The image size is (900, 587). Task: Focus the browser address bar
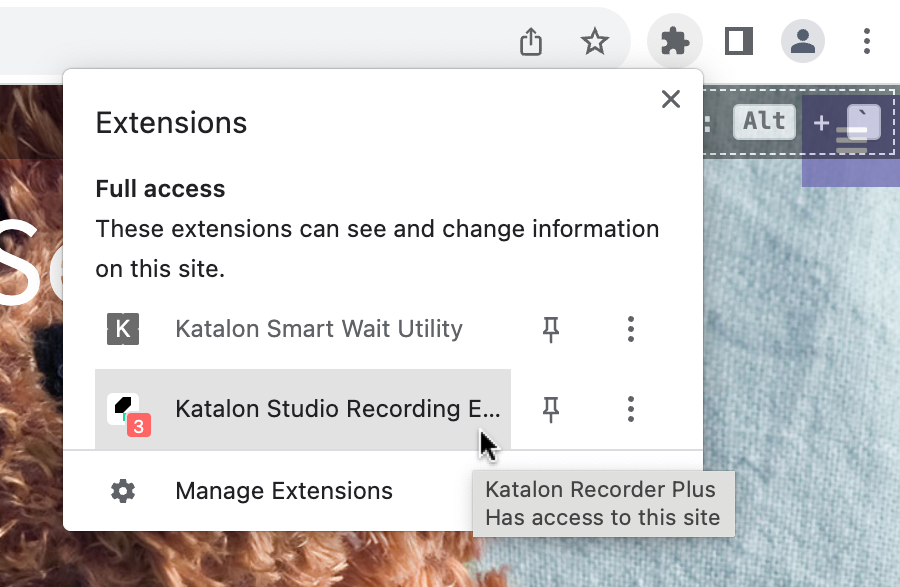tap(250, 41)
